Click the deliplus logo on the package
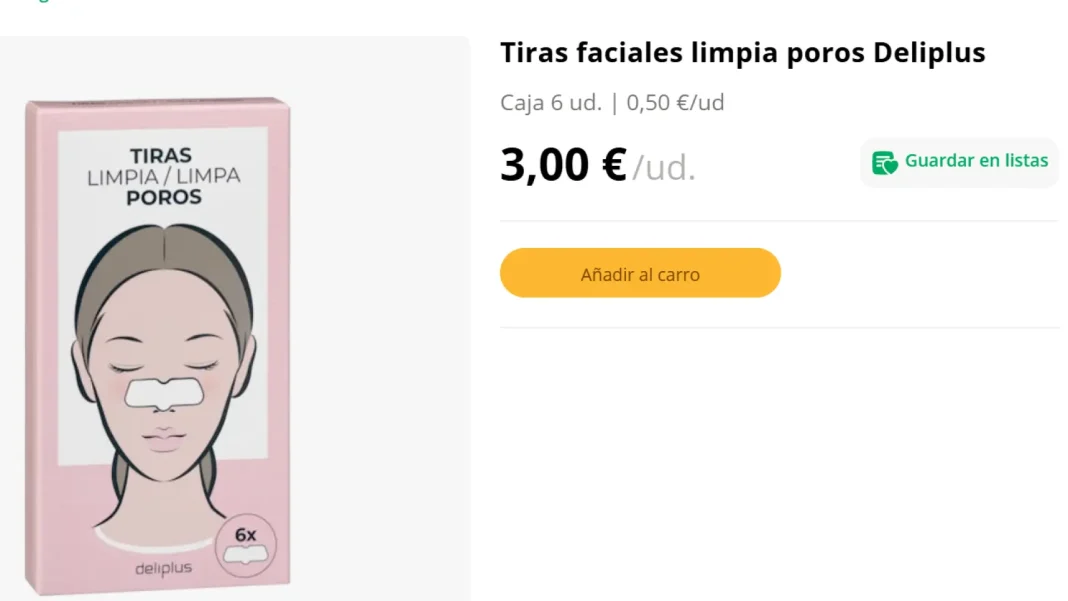This screenshot has width=1068, height=601. 163,568
